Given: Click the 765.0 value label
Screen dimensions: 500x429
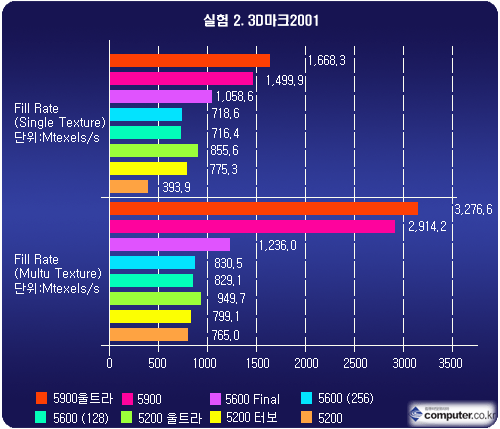Looking at the screenshot, I should 226,335.
